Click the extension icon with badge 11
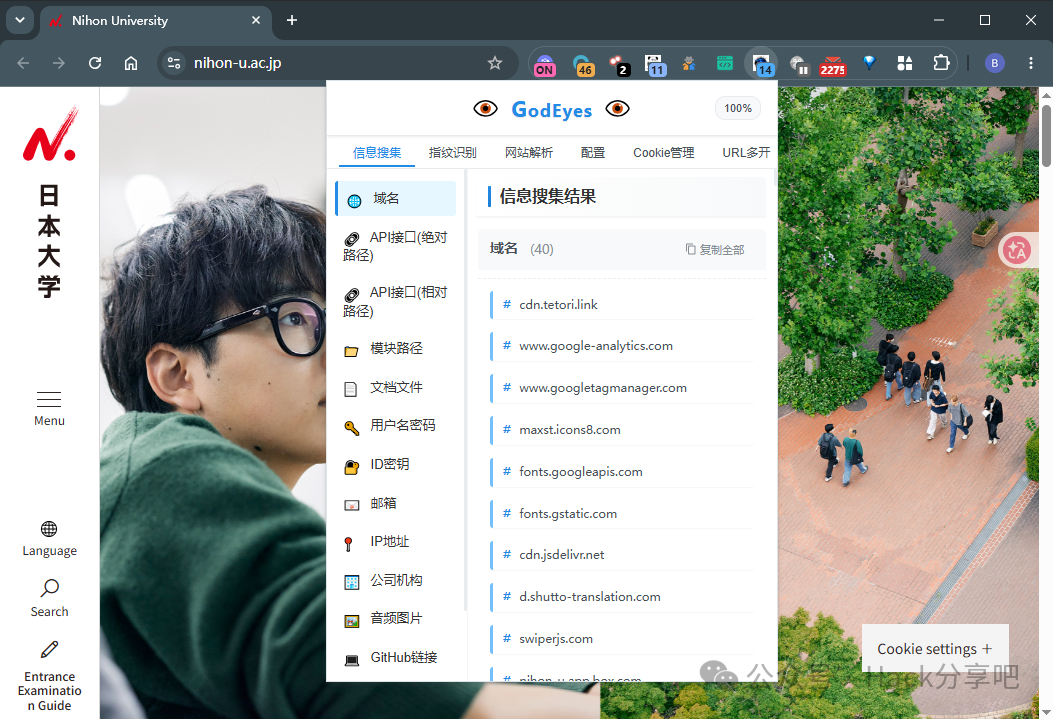 point(655,64)
